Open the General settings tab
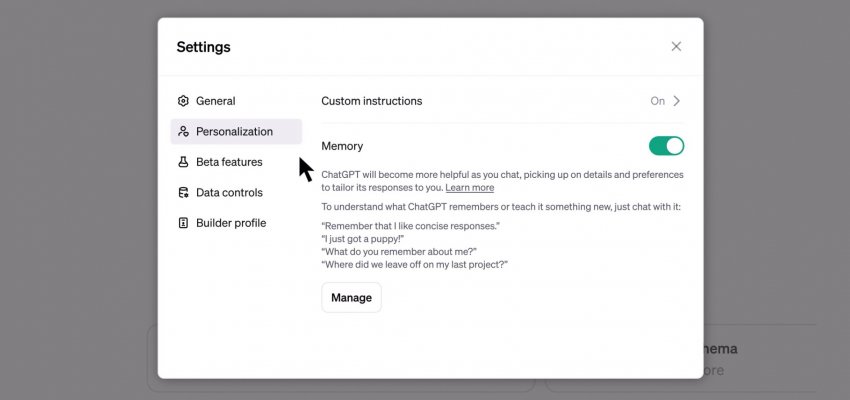The width and height of the screenshot is (850, 400). tap(215, 101)
